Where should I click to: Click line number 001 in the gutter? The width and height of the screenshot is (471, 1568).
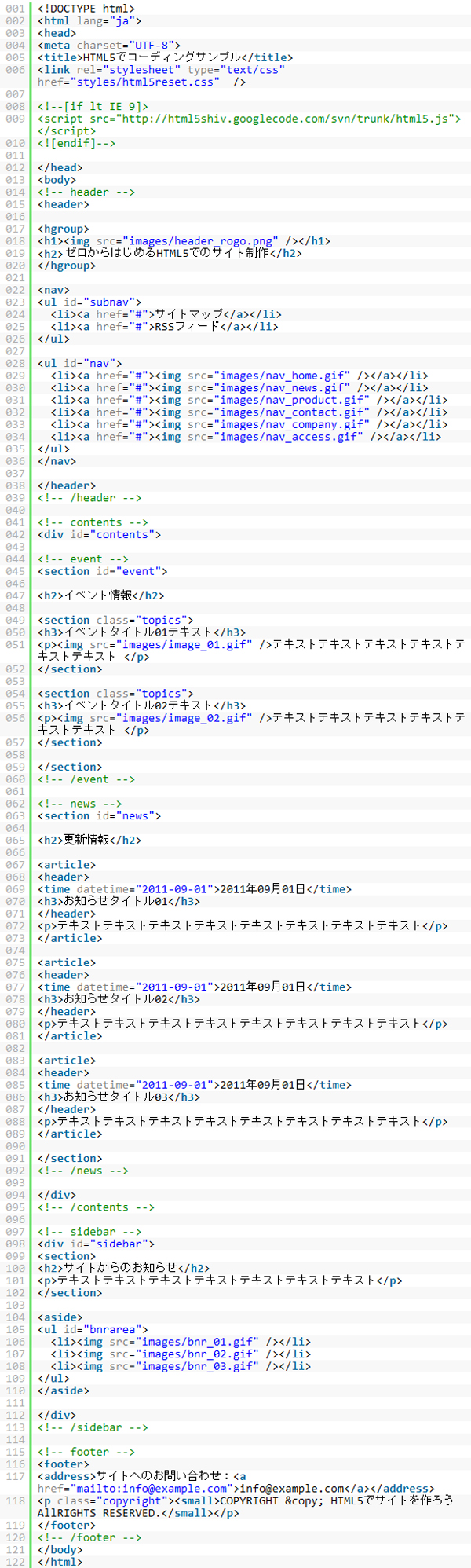pyautogui.click(x=15, y=9)
